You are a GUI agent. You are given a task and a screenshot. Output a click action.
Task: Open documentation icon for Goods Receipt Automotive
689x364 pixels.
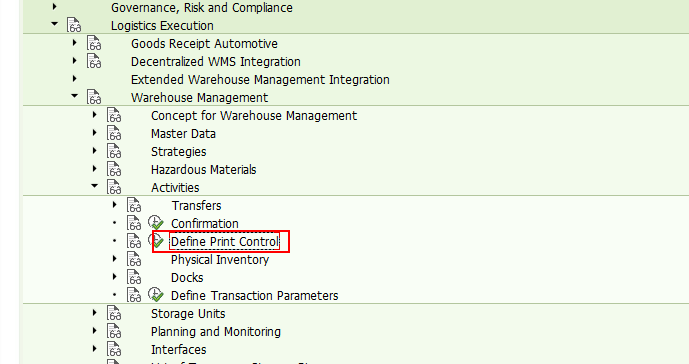94,44
